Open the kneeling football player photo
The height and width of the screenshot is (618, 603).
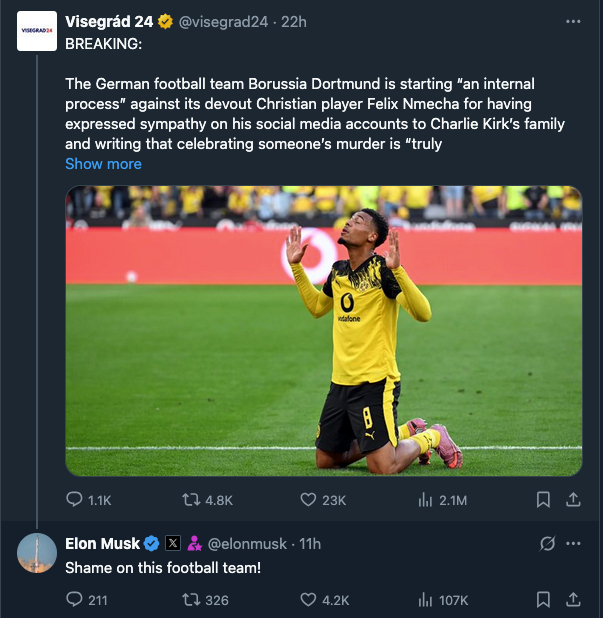click(323, 330)
